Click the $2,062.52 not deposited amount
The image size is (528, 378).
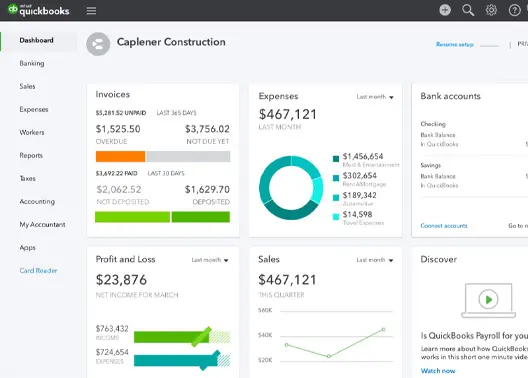click(119, 190)
